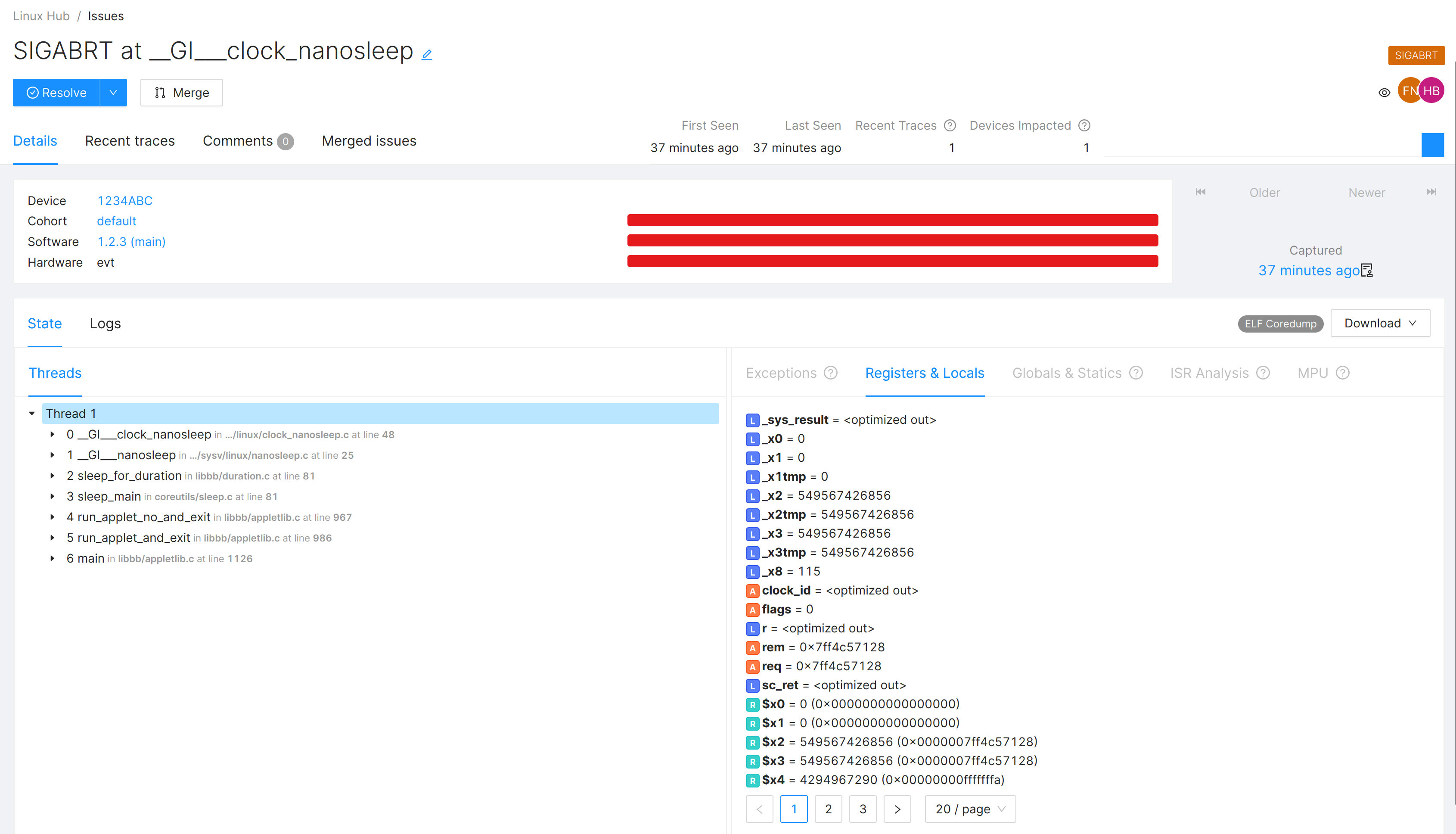Screen dimensions: 1456x834
Task: Jump to the newest trace icon
Action: (x=1431, y=192)
